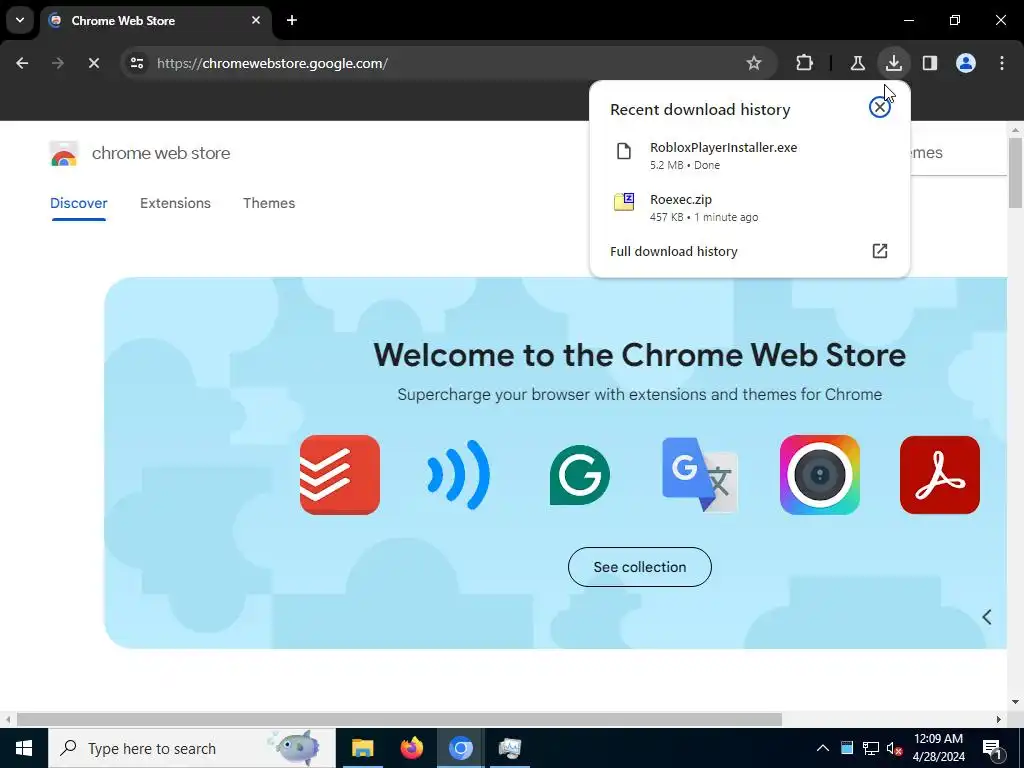This screenshot has width=1024, height=768.
Task: Toggle the side panel icon
Action: (929, 63)
